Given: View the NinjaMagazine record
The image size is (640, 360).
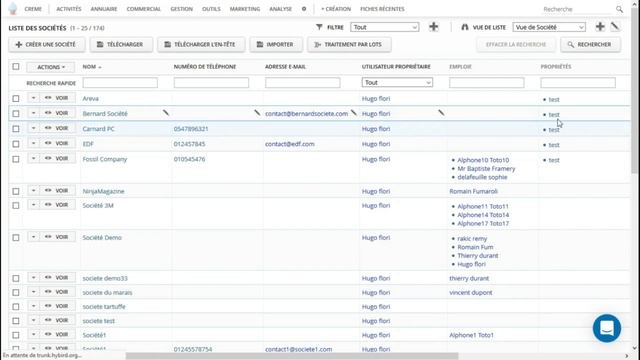Looking at the screenshot, I should pyautogui.click(x=58, y=191).
